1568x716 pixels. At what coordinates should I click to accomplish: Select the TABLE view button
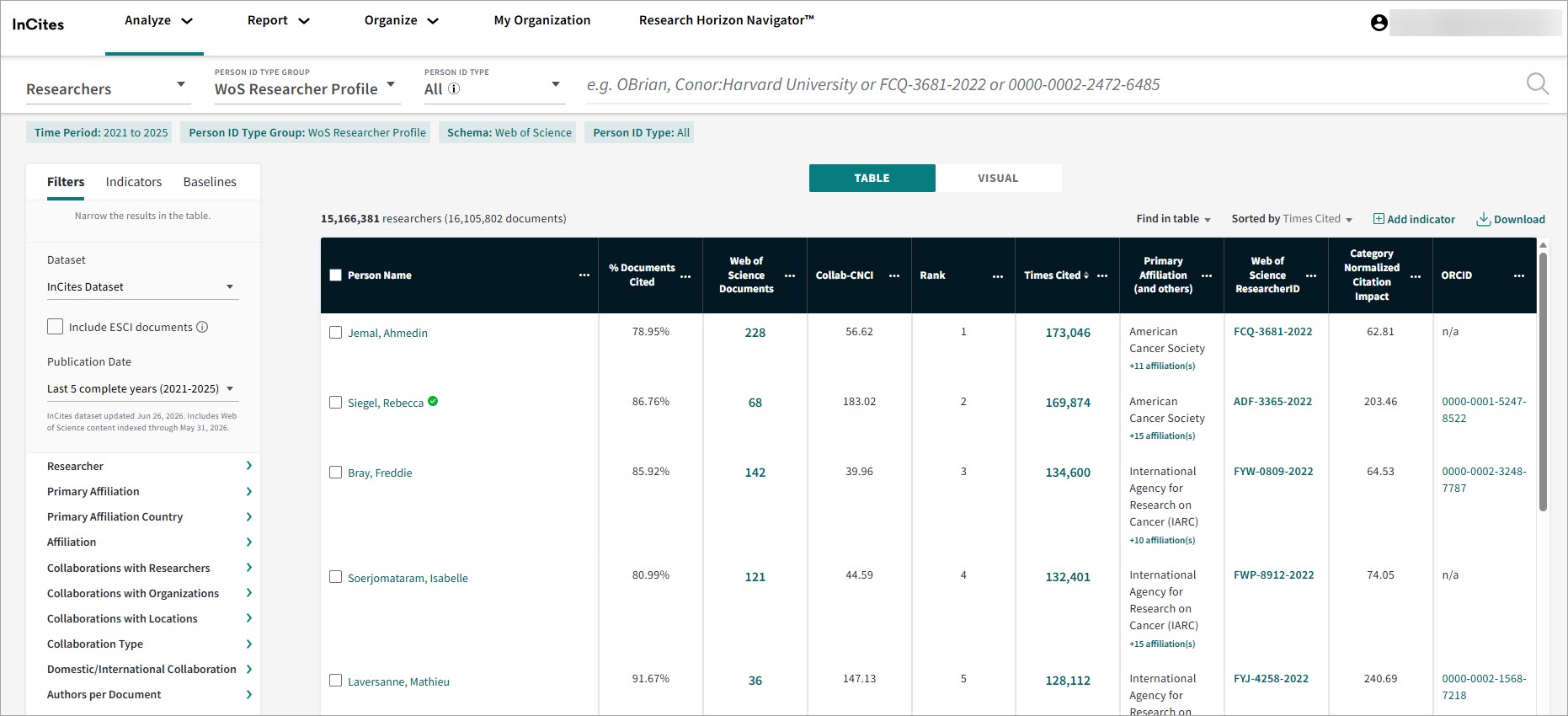click(x=872, y=178)
